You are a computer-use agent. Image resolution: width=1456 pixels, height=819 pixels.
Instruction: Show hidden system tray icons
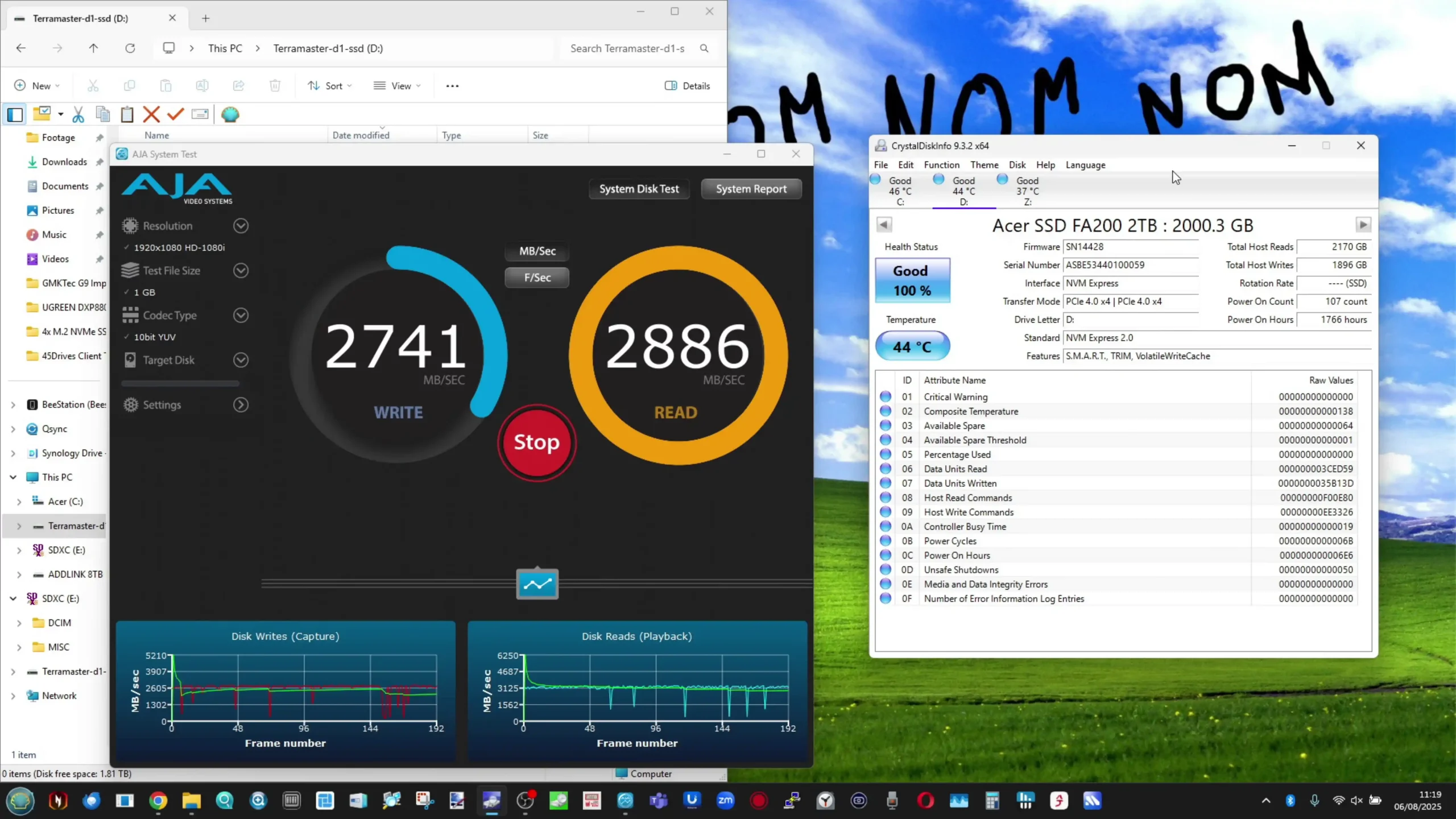pyautogui.click(x=1266, y=801)
